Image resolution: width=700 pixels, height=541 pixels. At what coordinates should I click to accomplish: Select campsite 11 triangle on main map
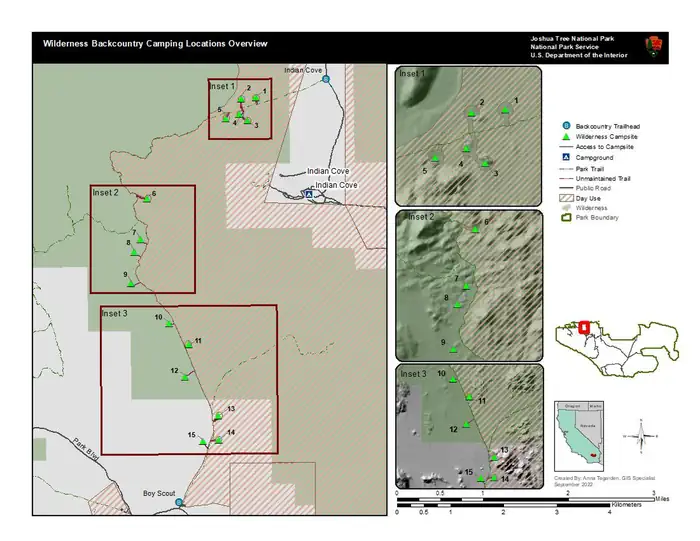tap(188, 344)
